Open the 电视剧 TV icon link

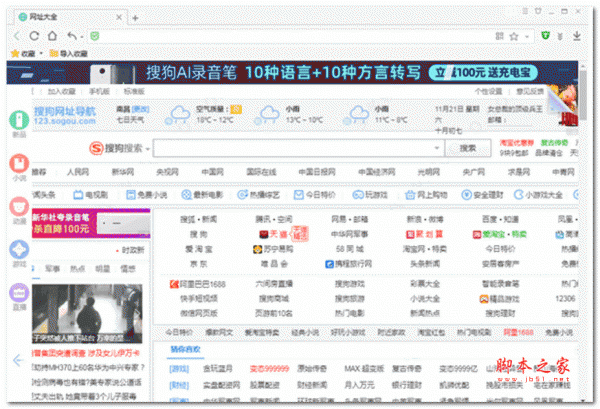click(91, 195)
